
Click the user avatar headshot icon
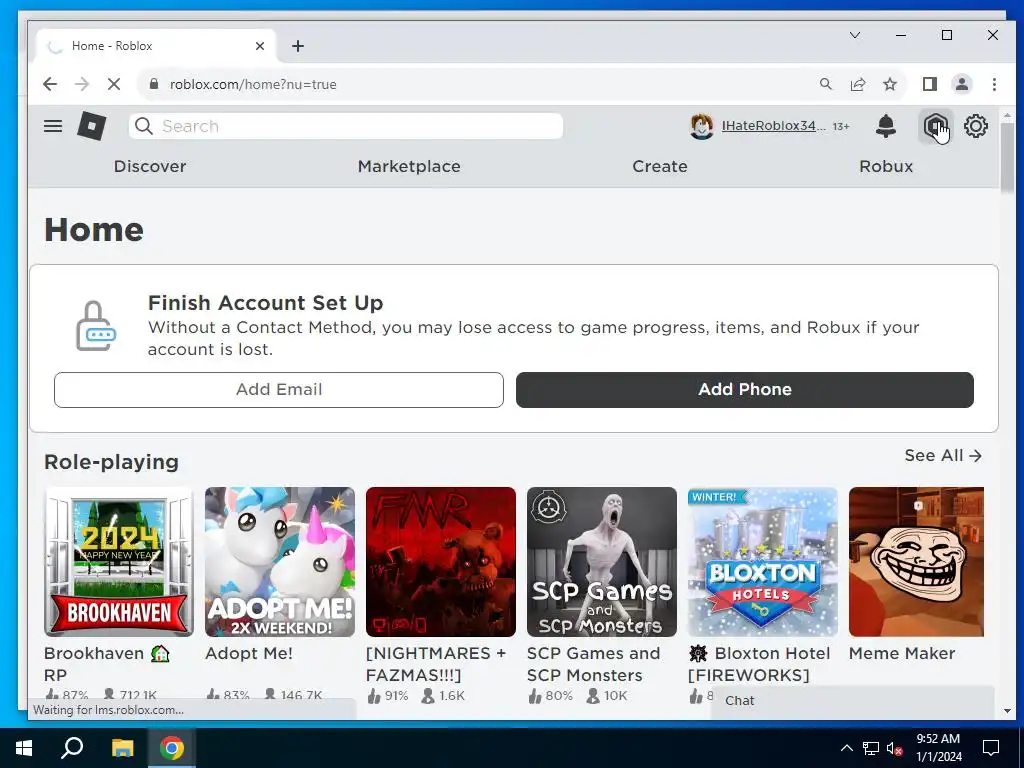click(701, 126)
